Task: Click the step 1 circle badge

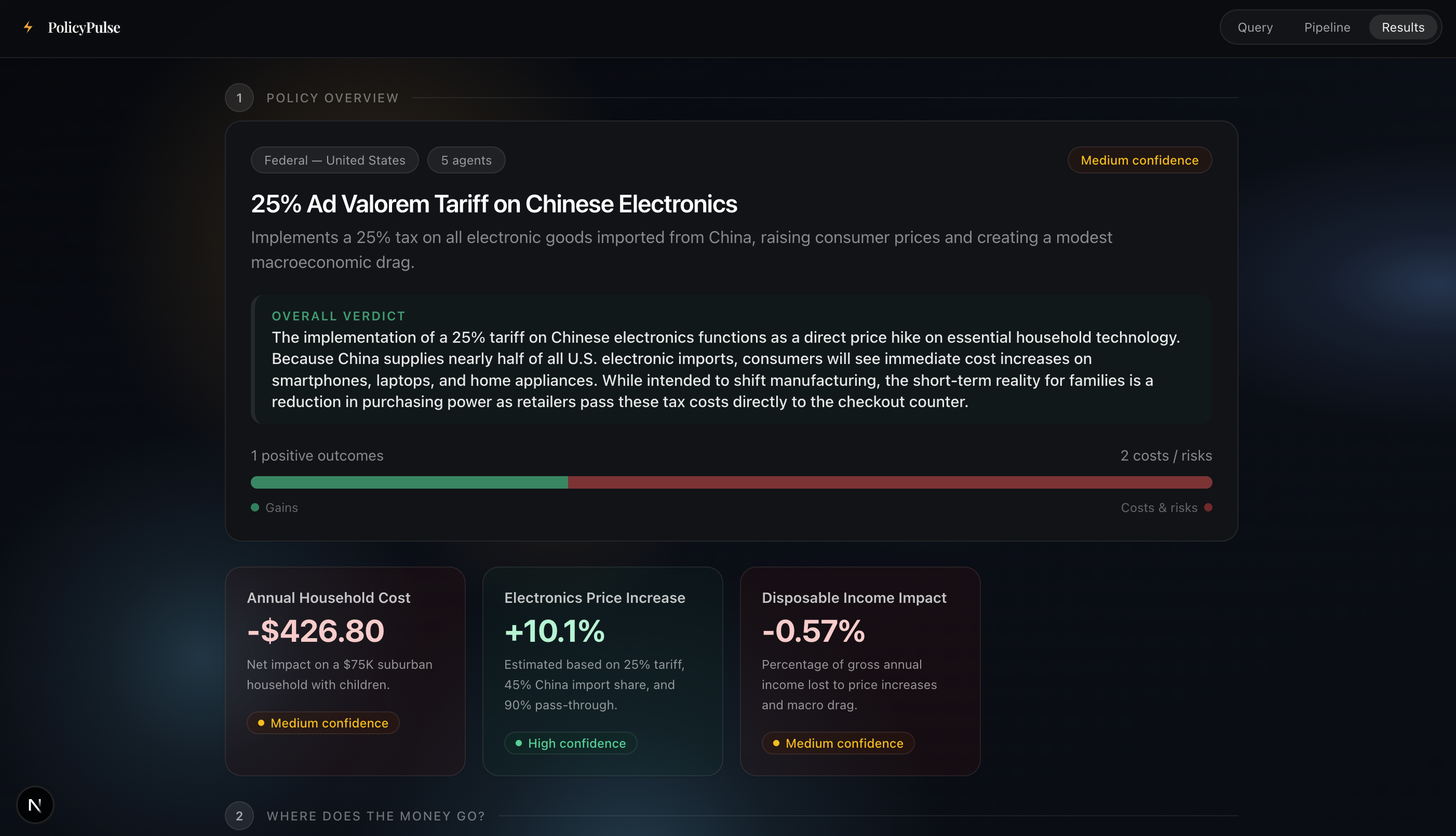Action: [239, 98]
